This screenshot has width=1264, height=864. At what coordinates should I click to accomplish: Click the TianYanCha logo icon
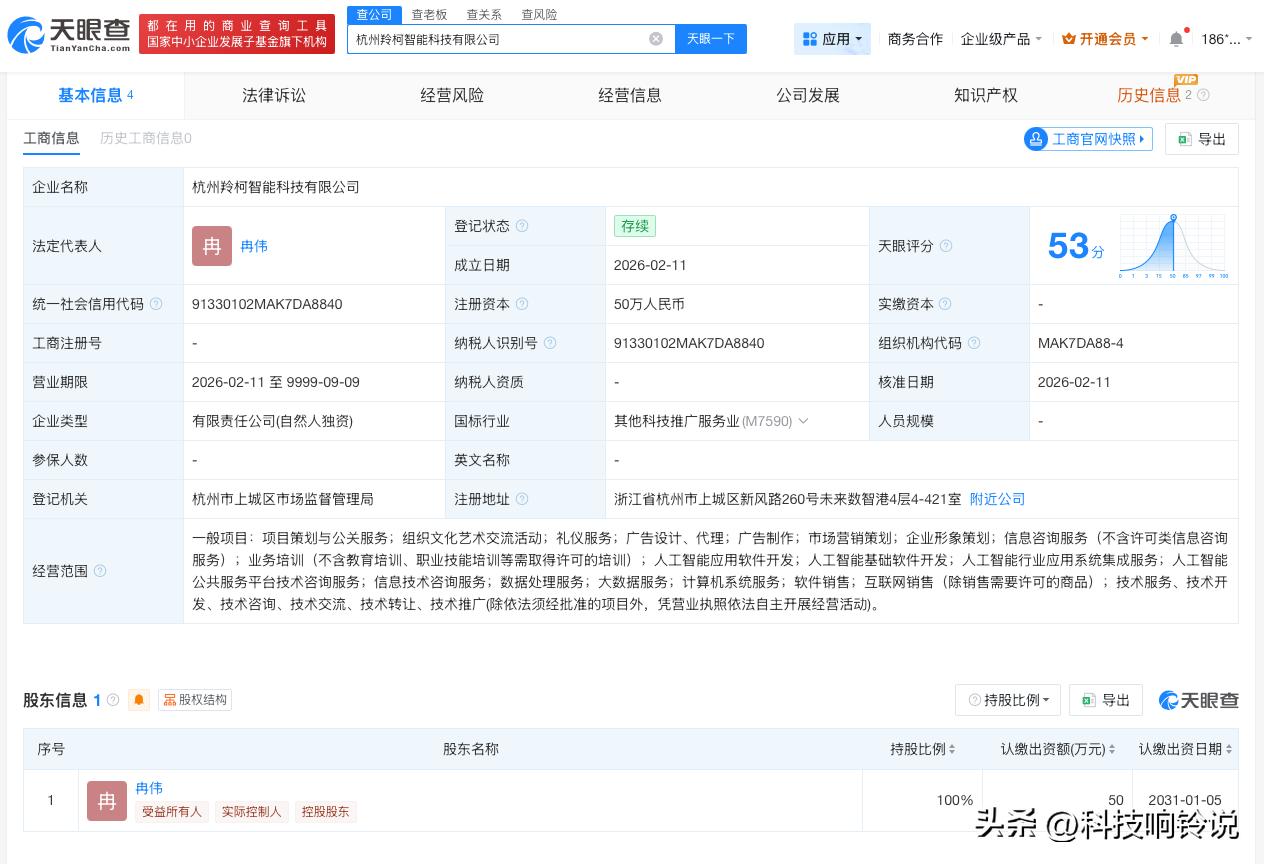(26, 36)
